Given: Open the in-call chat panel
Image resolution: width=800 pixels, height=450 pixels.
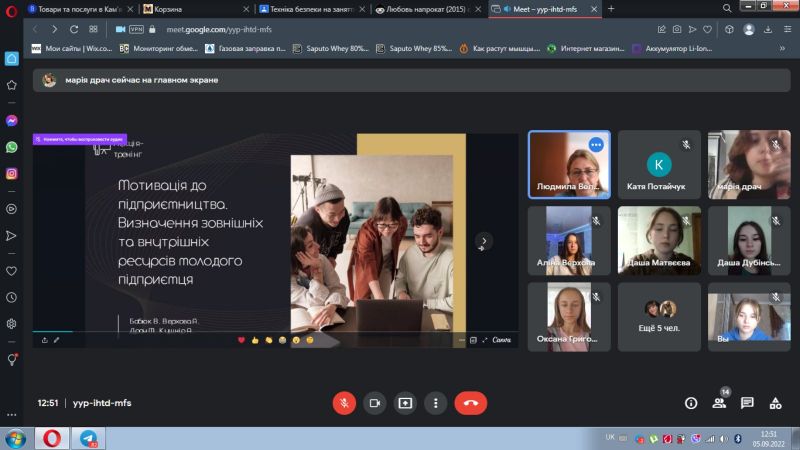Looking at the screenshot, I should tap(747, 403).
